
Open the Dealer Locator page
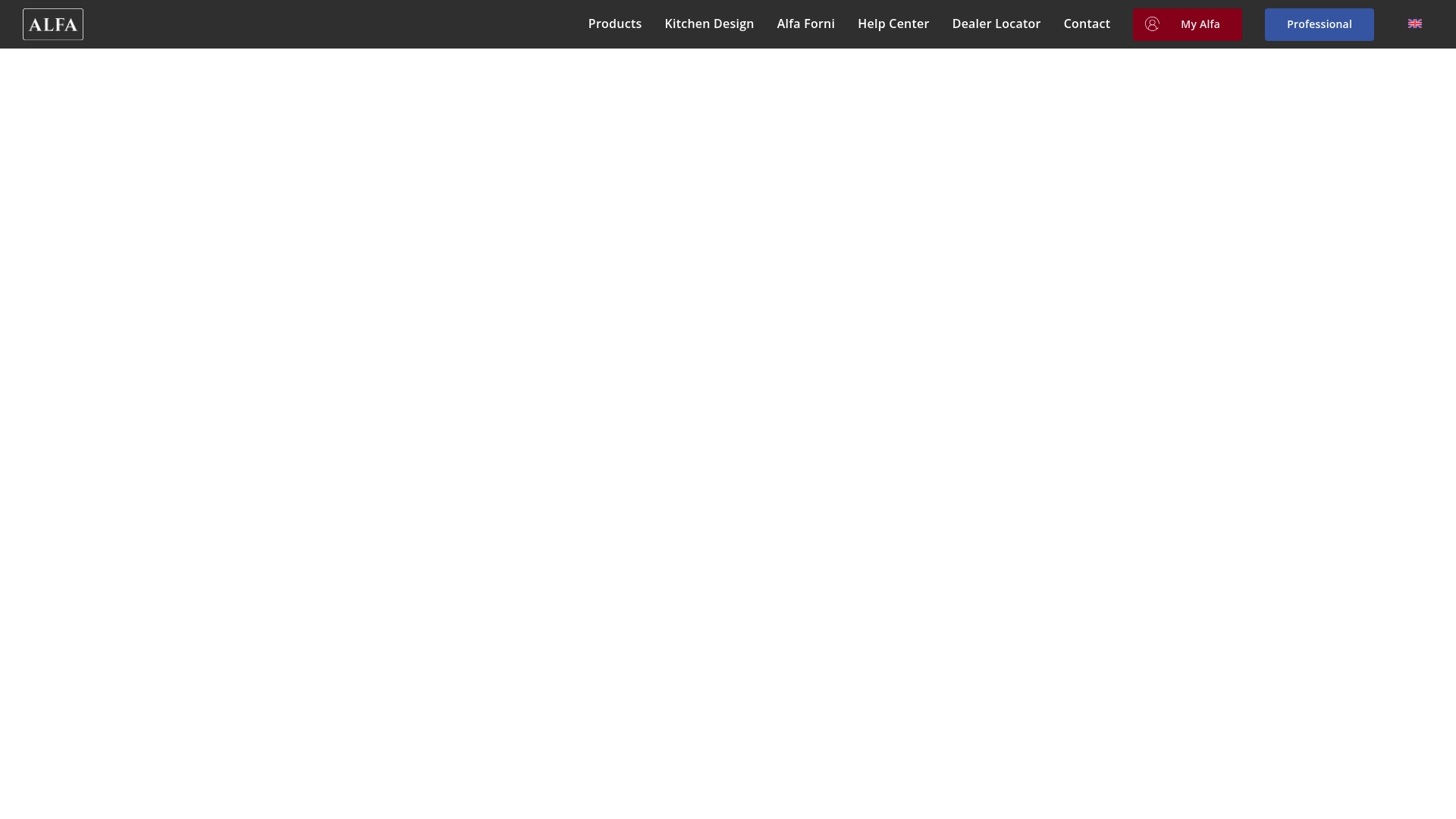[x=996, y=24]
